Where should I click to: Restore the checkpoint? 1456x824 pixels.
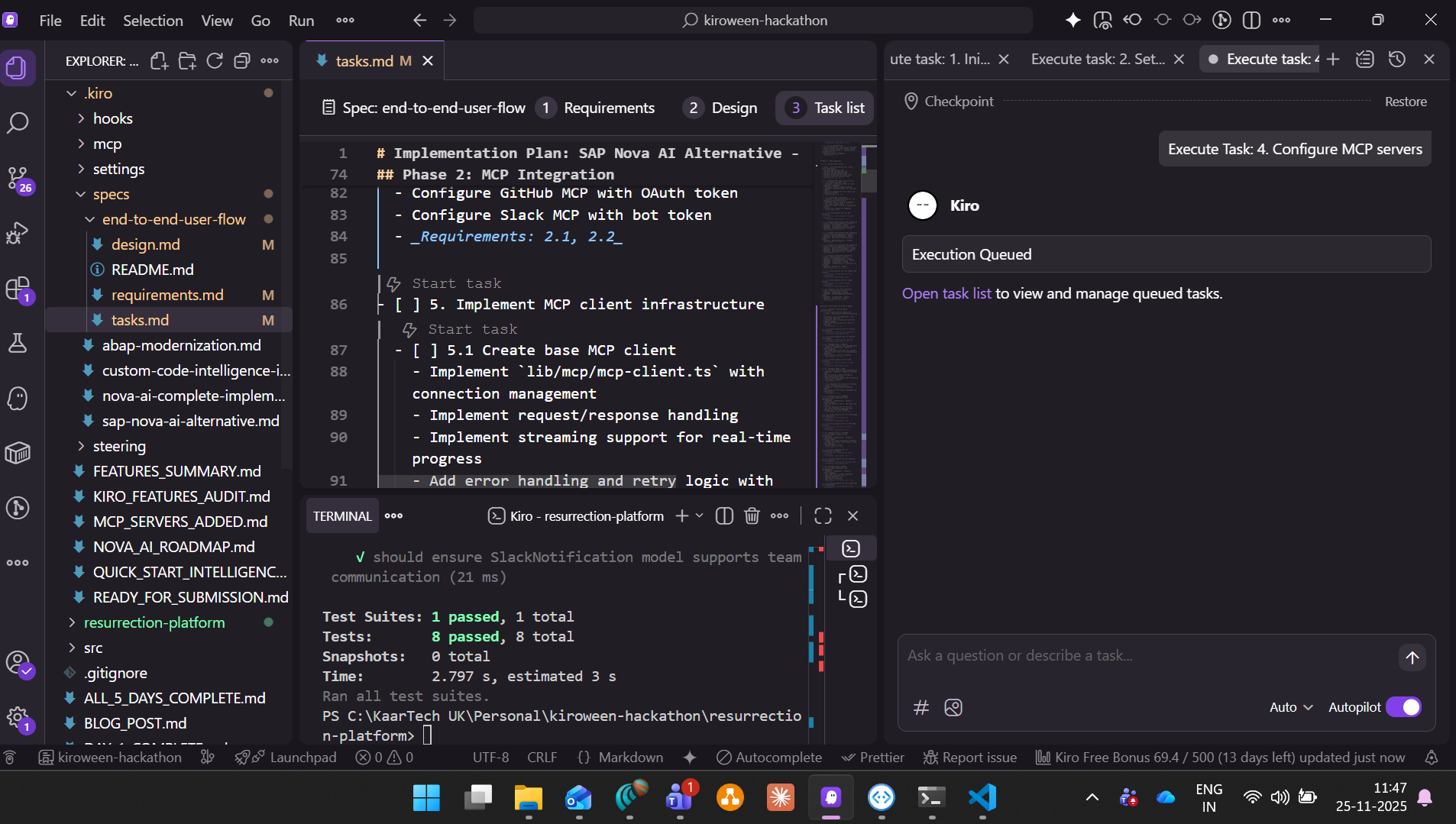tap(1406, 102)
